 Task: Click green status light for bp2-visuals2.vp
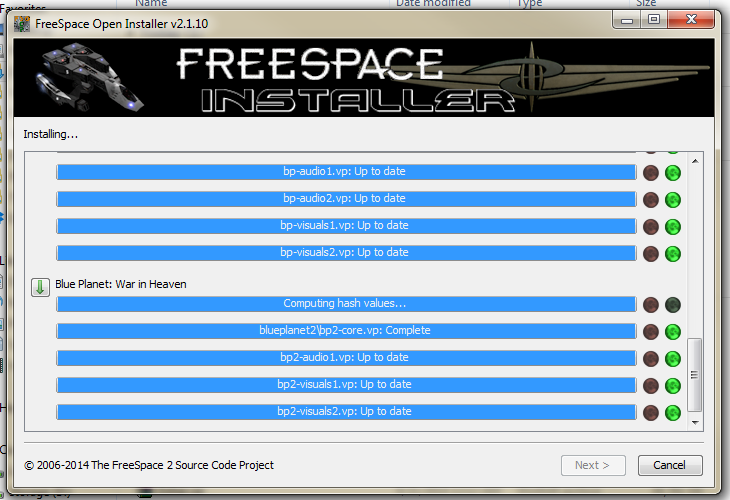(x=673, y=413)
